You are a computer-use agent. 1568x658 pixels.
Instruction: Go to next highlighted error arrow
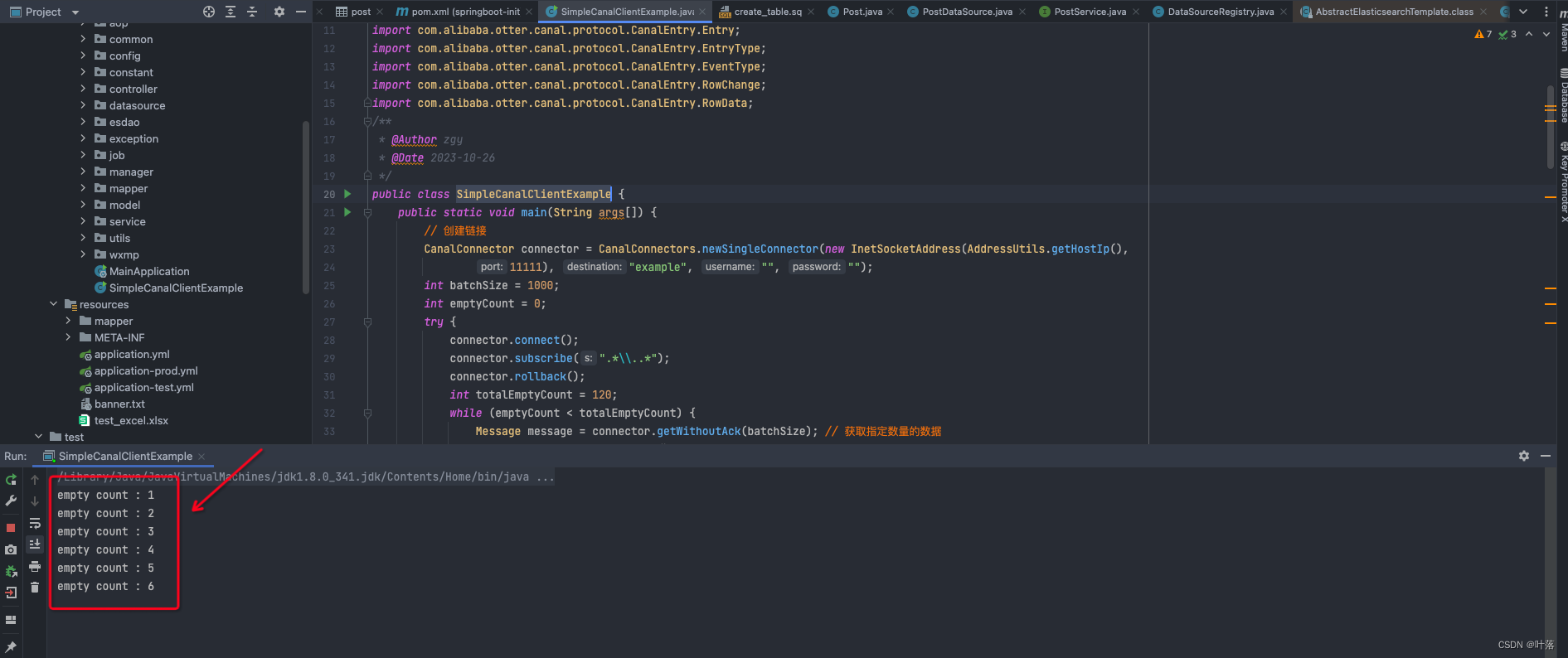point(1546,34)
